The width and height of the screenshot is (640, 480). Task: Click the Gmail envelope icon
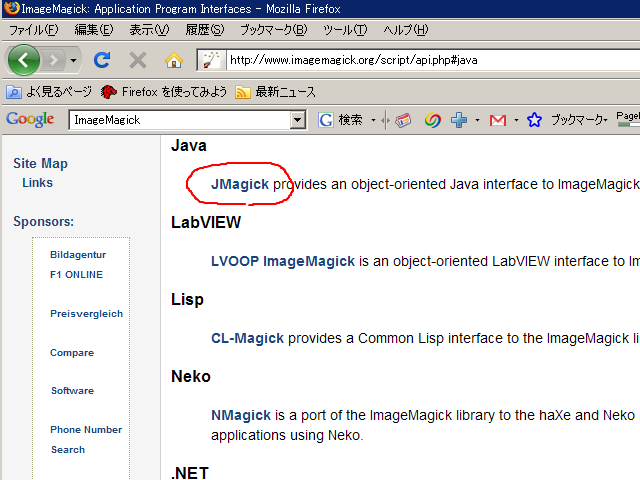point(498,120)
